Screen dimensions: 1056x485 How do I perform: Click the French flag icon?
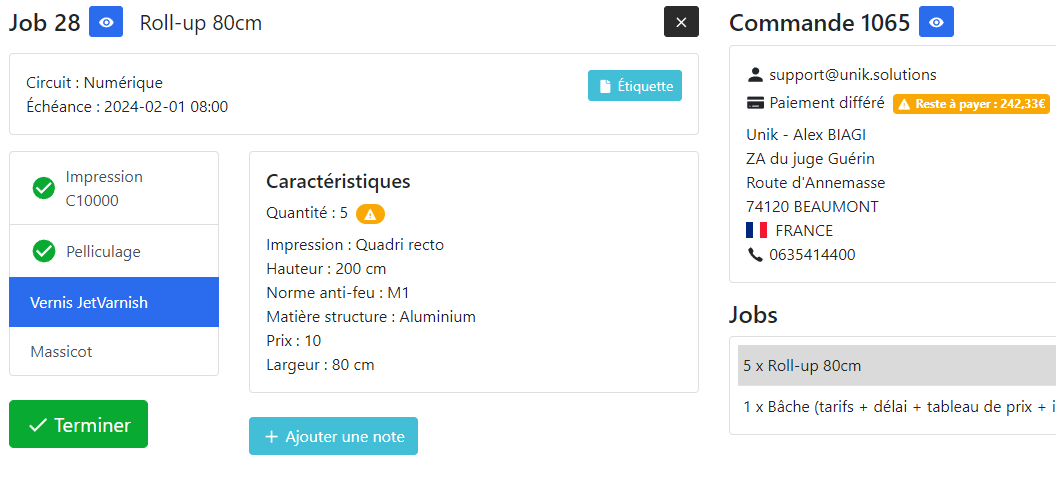tap(756, 230)
